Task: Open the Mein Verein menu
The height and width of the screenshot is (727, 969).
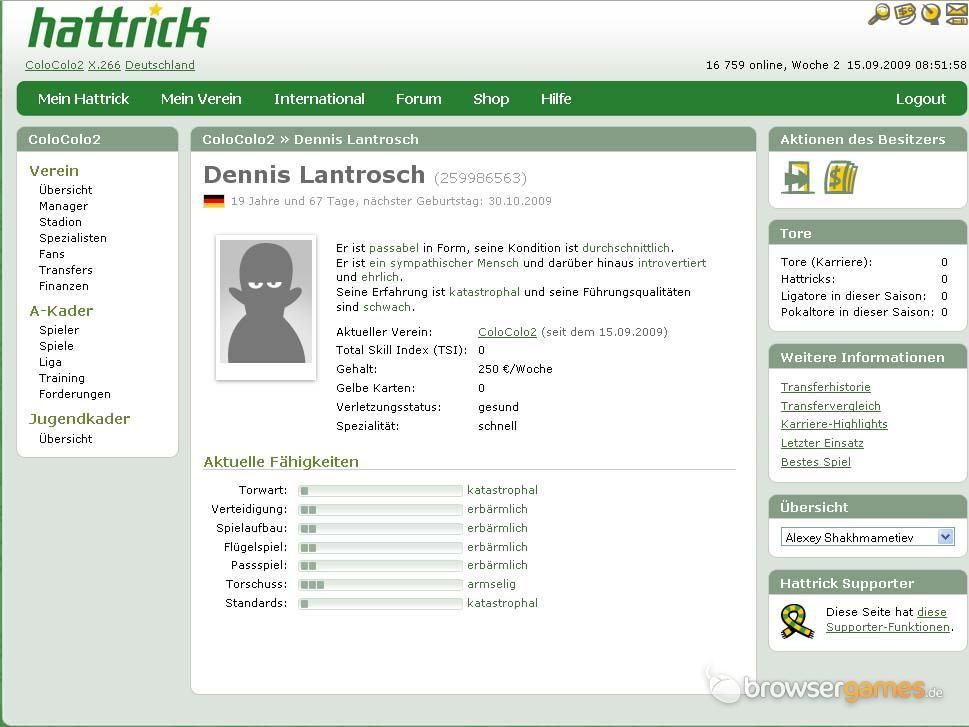Action: pos(201,99)
